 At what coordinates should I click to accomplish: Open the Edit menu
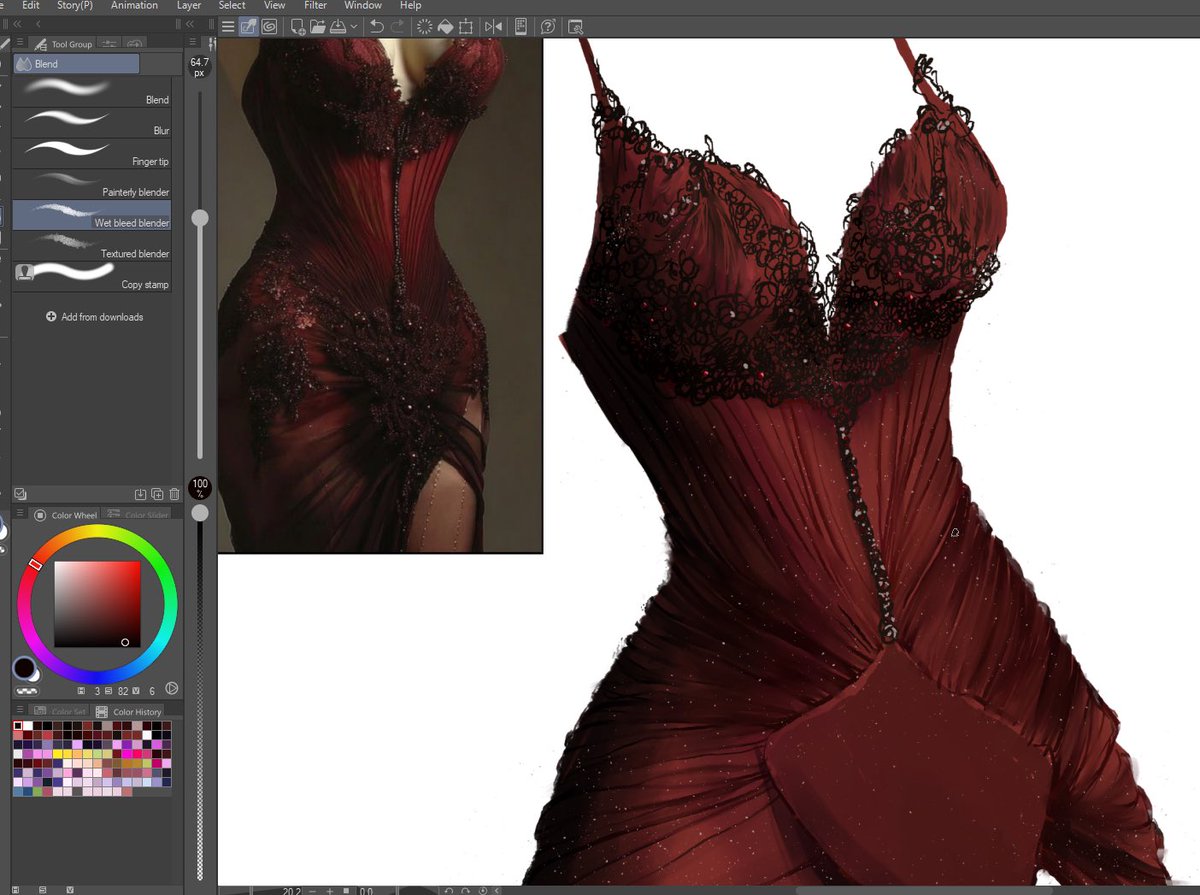(31, 5)
